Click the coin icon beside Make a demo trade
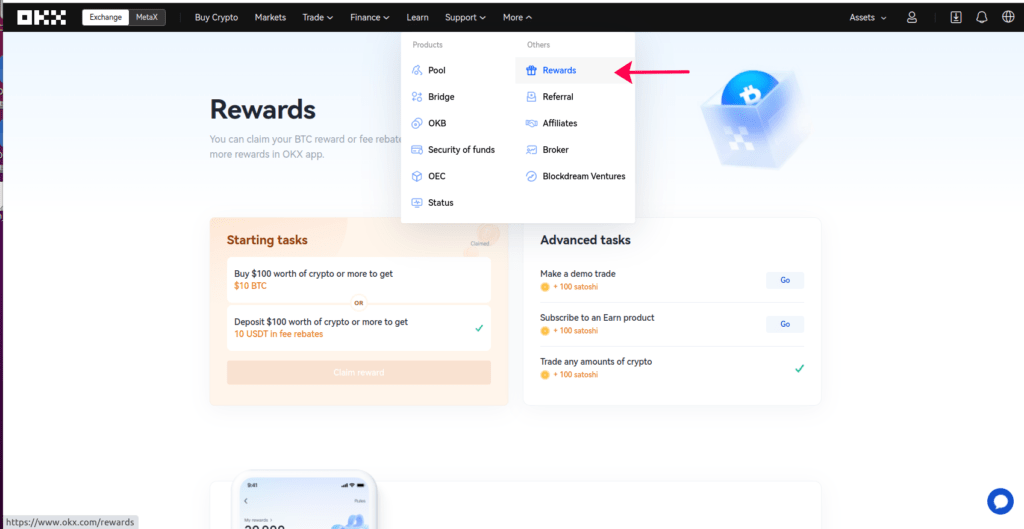1024x529 pixels. tap(545, 287)
